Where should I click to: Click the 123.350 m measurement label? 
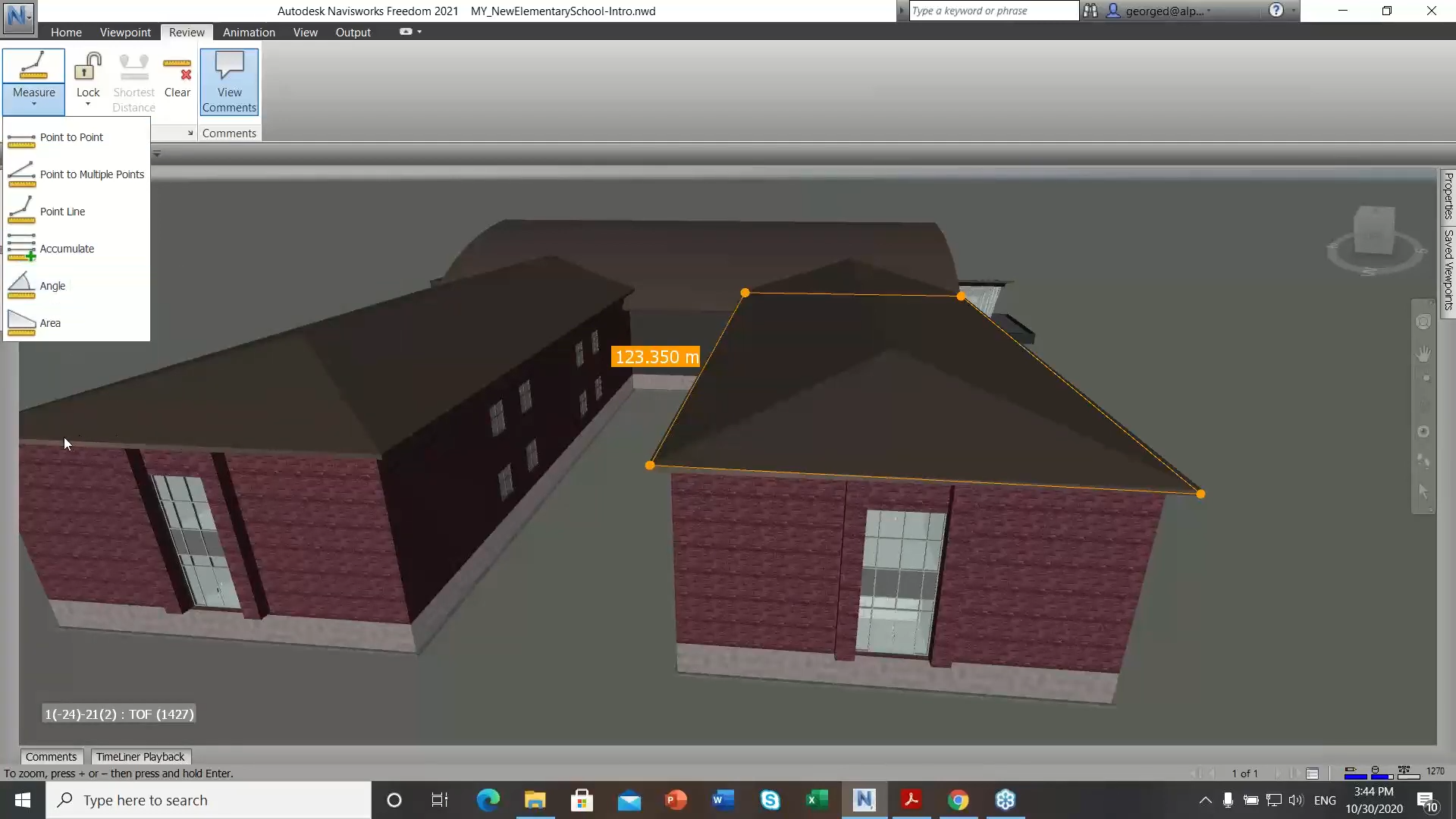[657, 357]
